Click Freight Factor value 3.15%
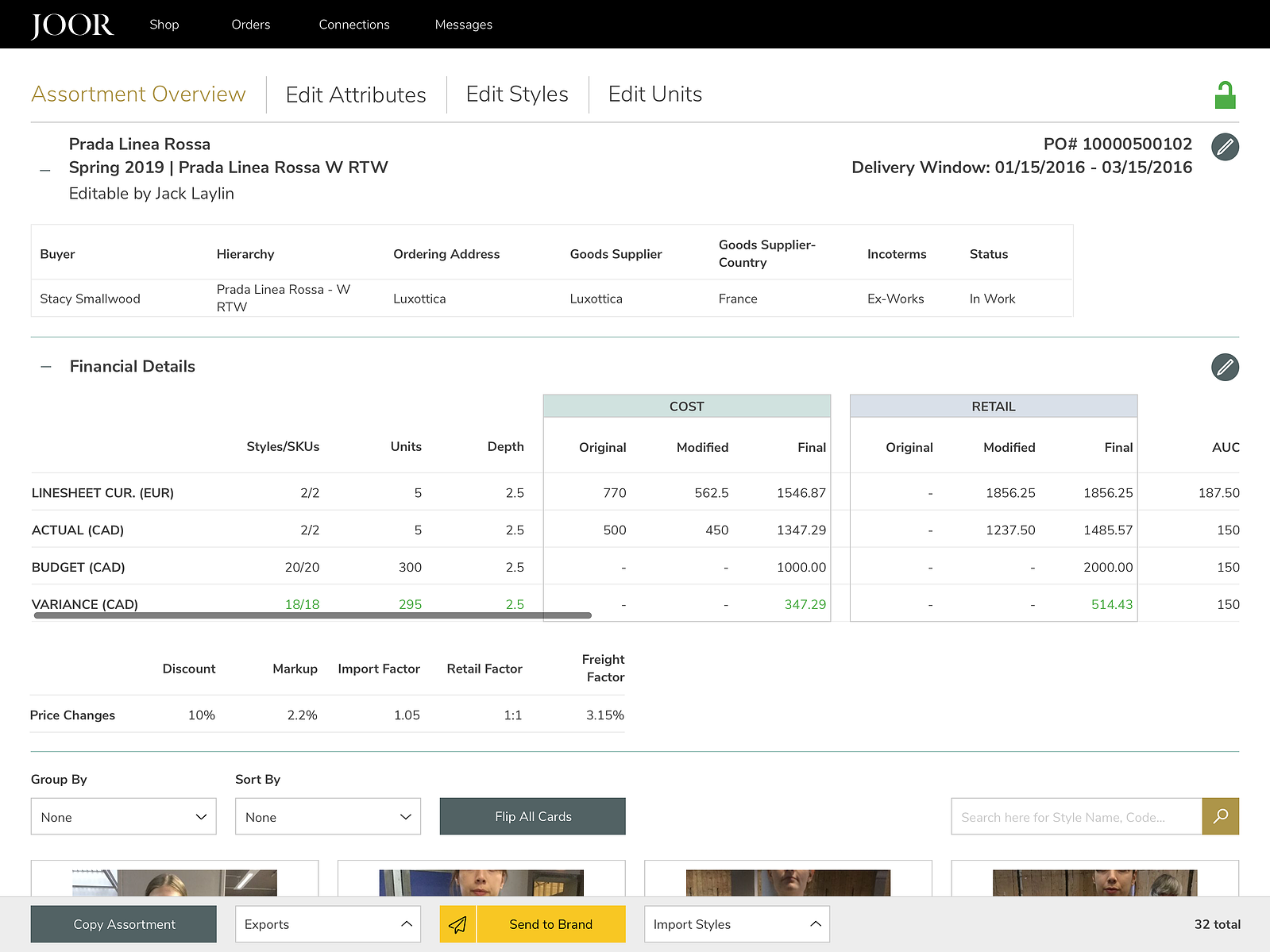1270x952 pixels. (x=605, y=715)
